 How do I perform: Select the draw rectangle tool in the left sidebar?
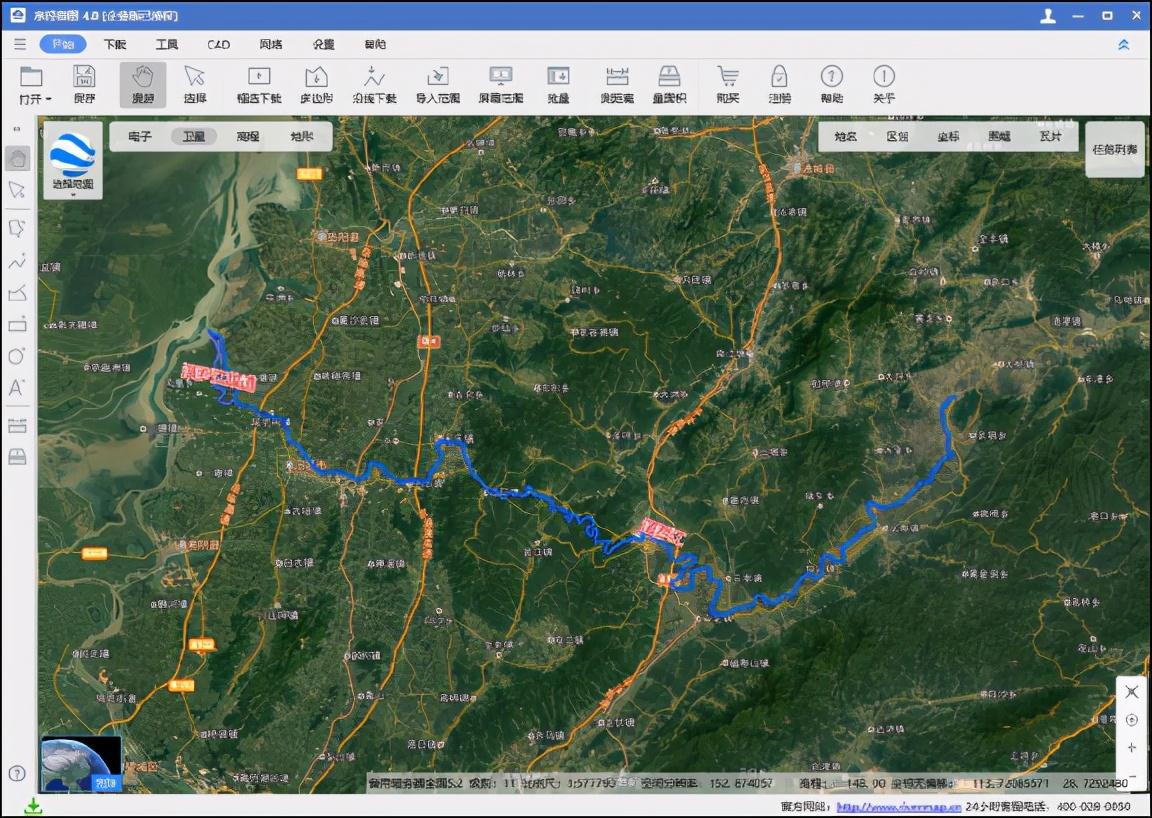[x=17, y=324]
